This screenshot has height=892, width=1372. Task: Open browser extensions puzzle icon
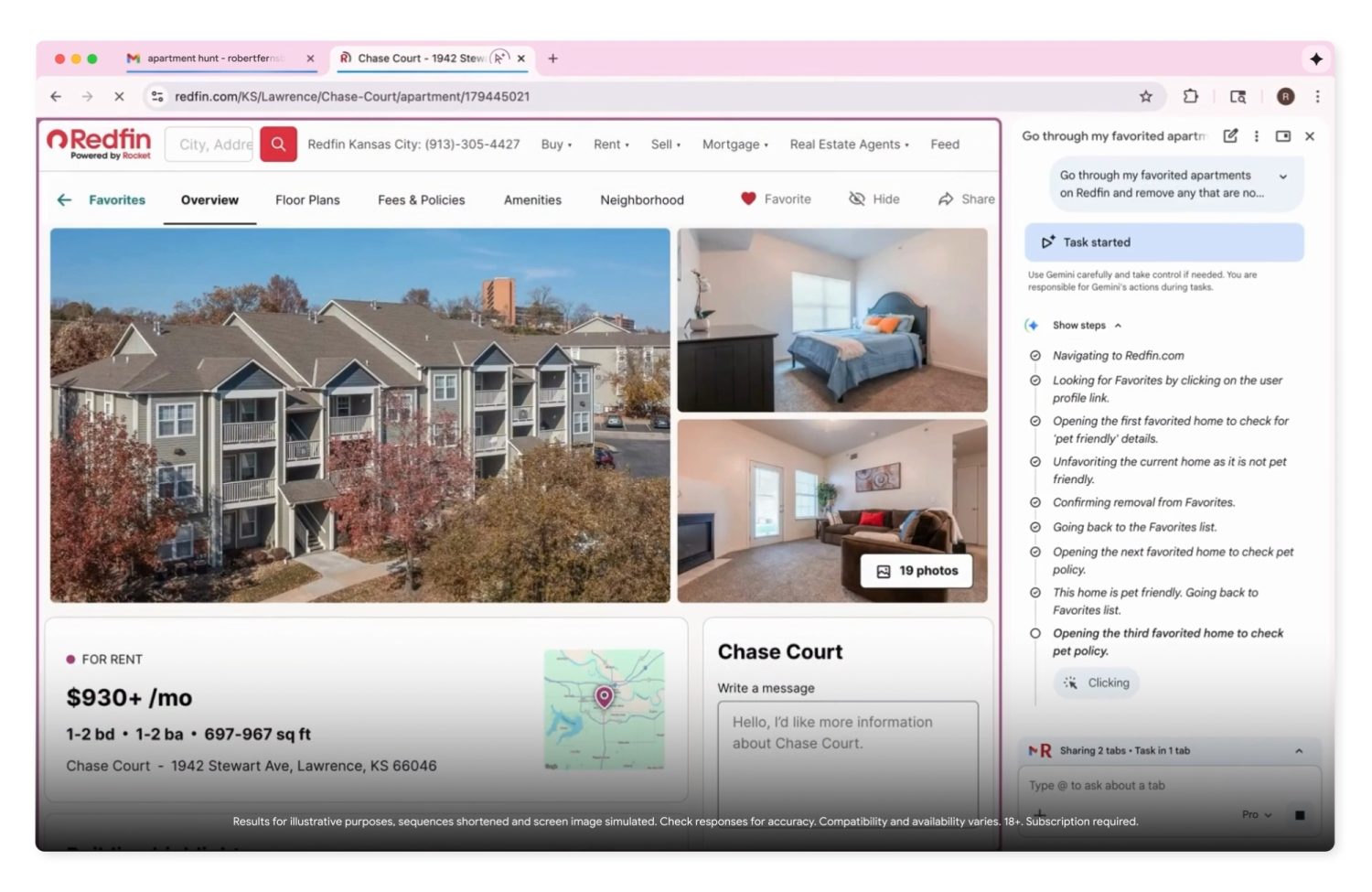point(1190,96)
